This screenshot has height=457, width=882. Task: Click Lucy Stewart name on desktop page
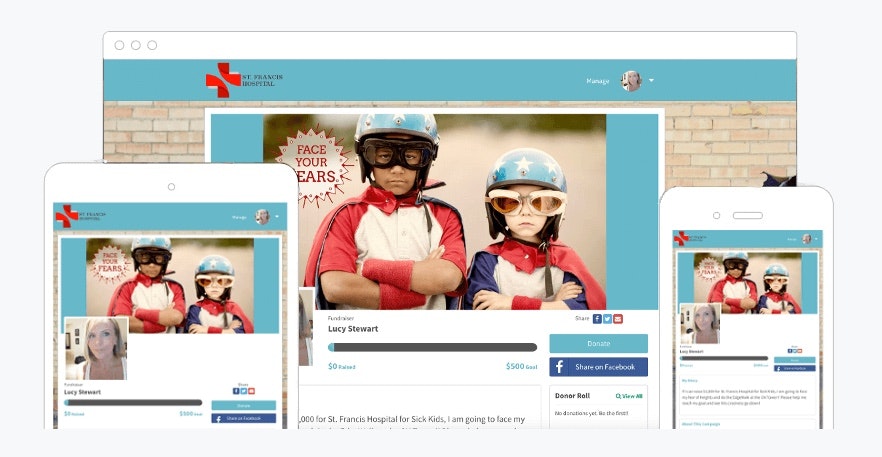(353, 329)
